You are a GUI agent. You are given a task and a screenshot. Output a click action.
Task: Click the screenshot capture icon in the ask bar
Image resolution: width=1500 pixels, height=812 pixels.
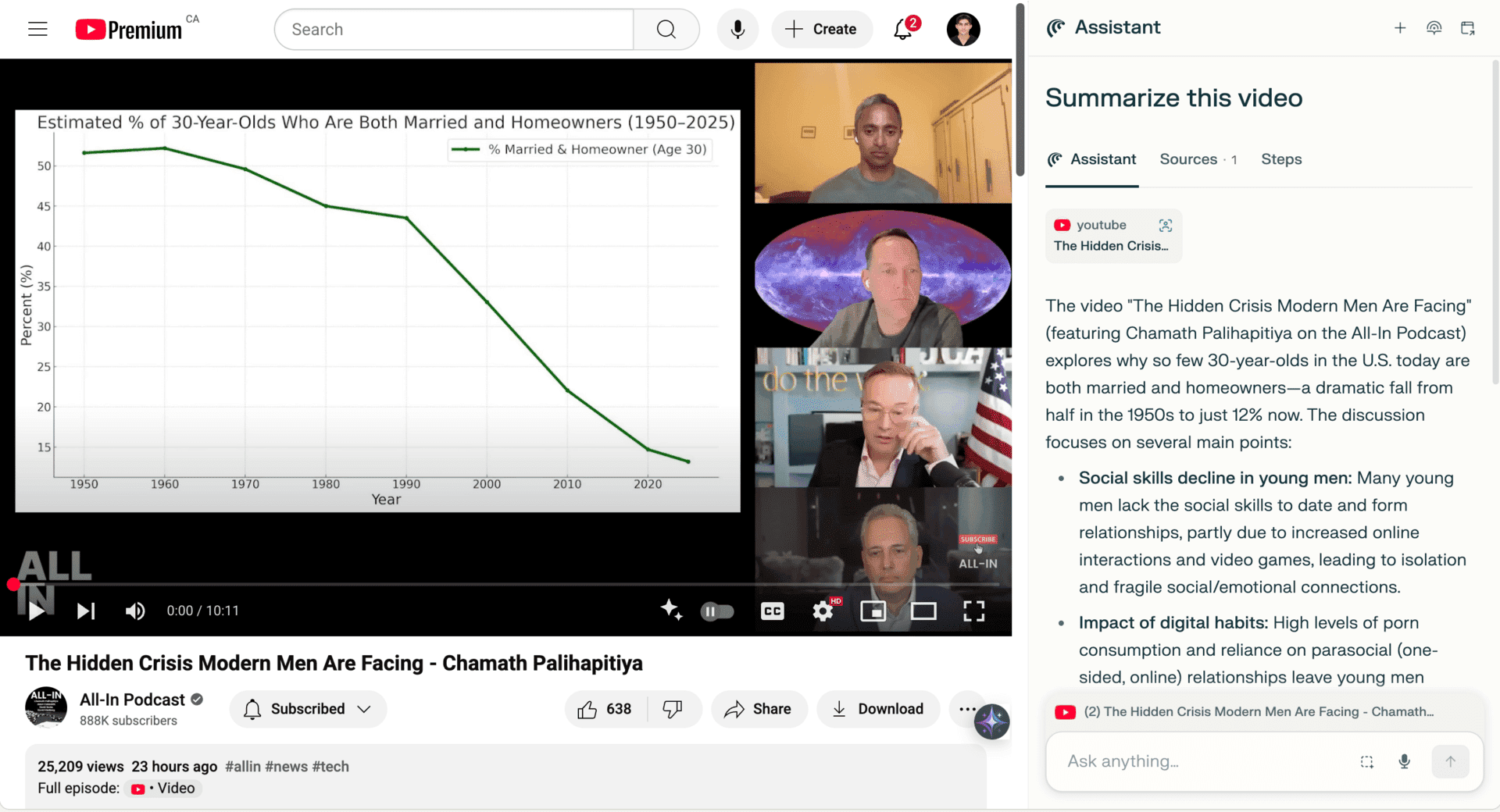tap(1366, 761)
